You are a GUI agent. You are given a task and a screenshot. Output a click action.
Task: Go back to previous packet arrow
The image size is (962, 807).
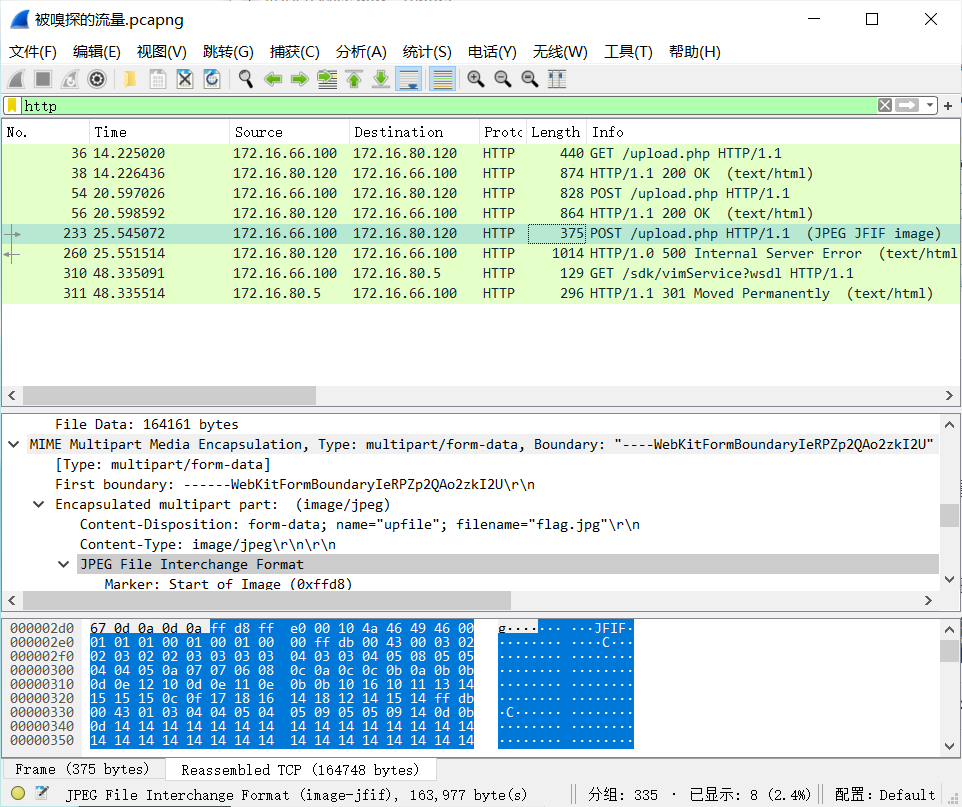[x=272, y=79]
